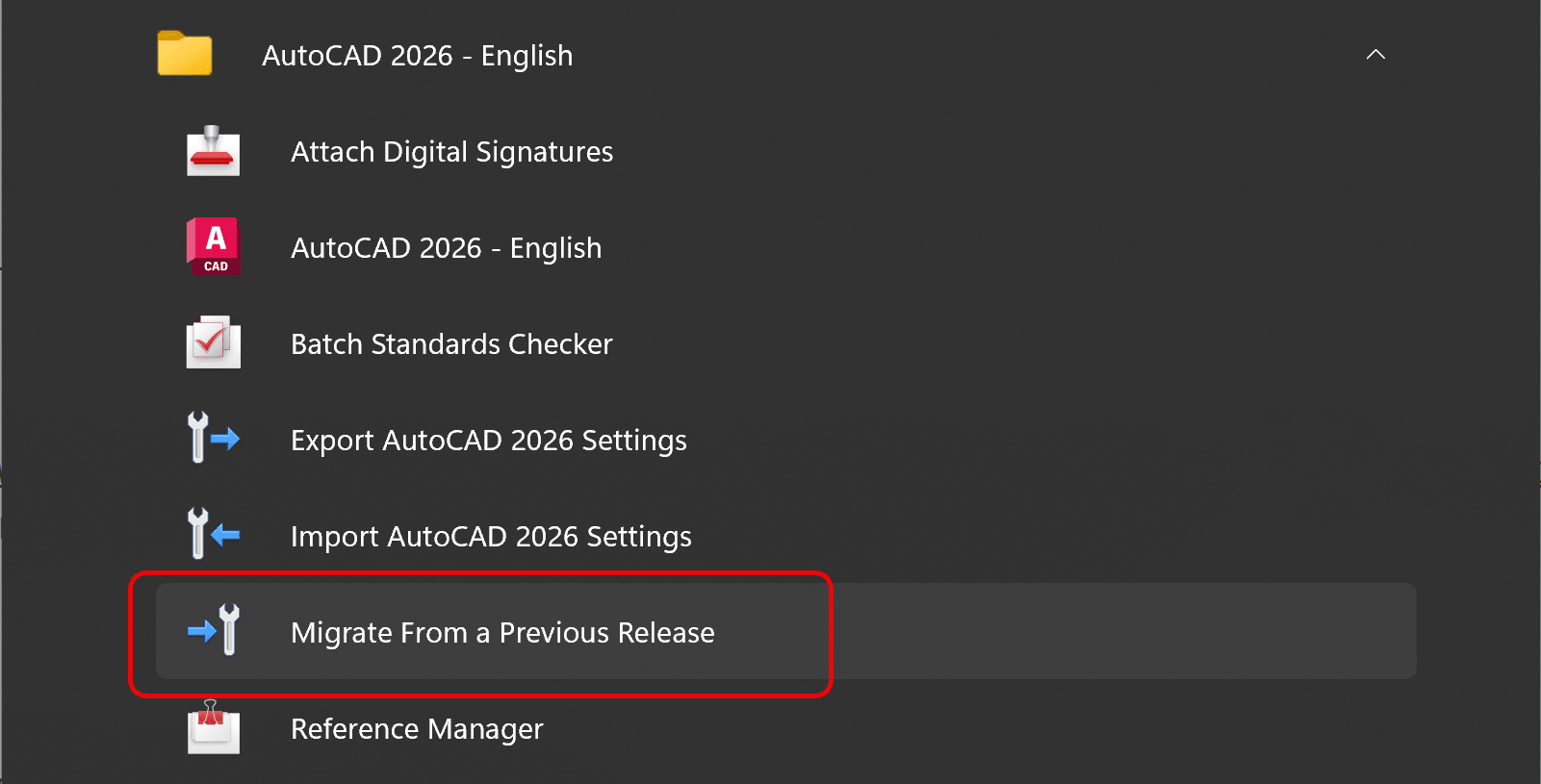Viewport: 1541px width, 784px height.
Task: Click the Import Settings wrench-arrow icon
Action: [213, 535]
